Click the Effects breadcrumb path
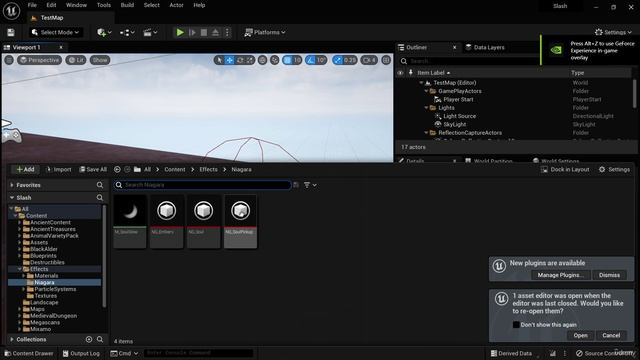The width and height of the screenshot is (640, 360). click(x=208, y=169)
